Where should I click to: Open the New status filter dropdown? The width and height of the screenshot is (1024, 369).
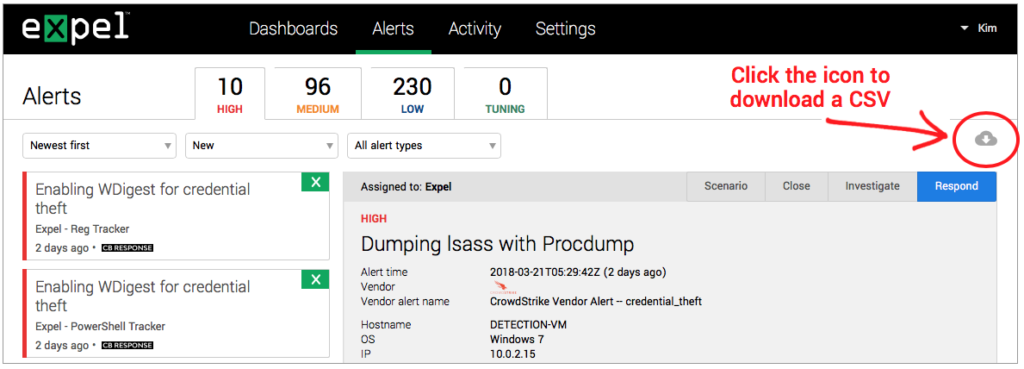pos(262,146)
